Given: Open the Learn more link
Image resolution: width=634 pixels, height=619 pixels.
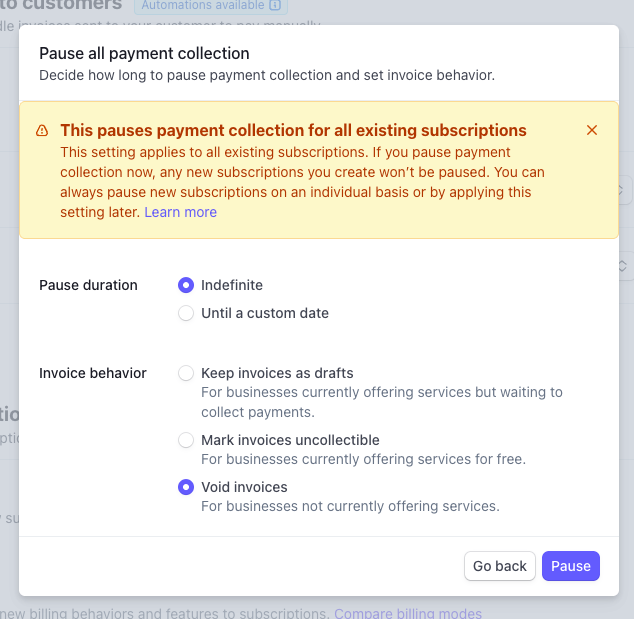Looking at the screenshot, I should click(x=180, y=212).
